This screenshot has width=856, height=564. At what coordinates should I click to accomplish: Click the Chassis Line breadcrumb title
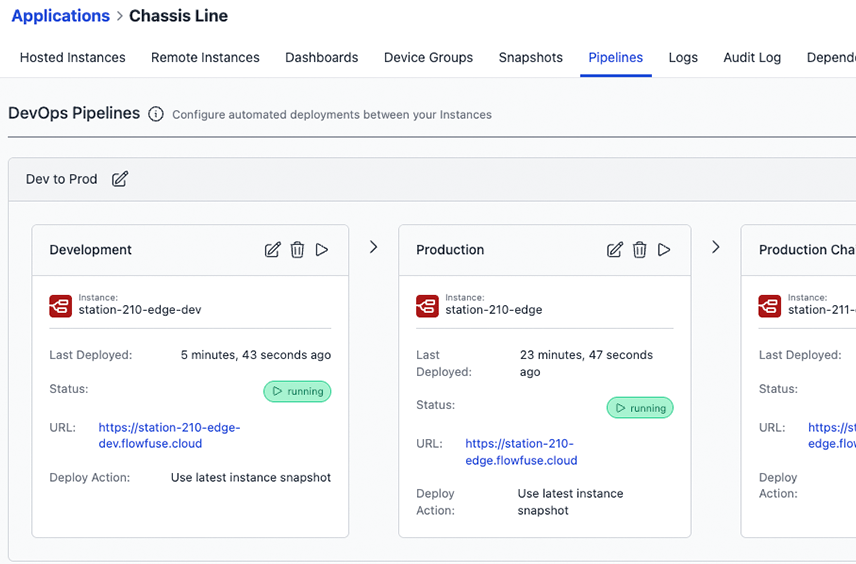179,16
